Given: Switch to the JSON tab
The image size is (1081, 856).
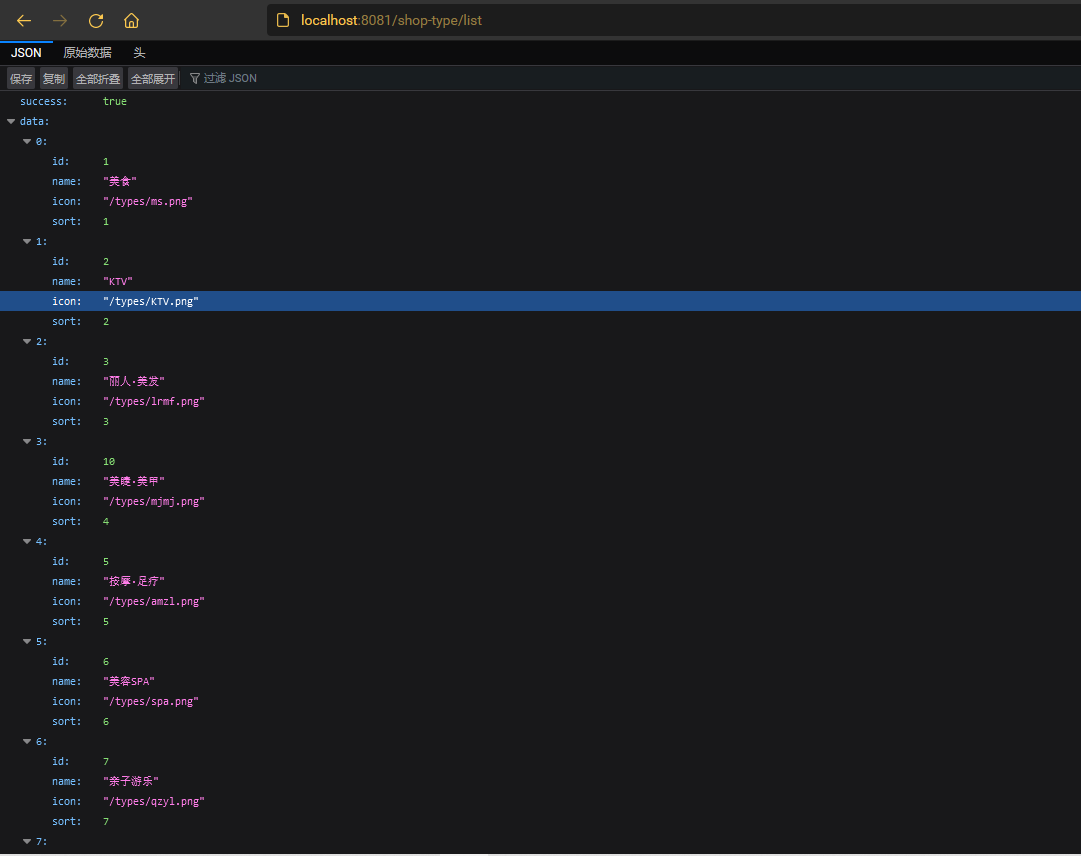Looking at the screenshot, I should click(x=26, y=52).
